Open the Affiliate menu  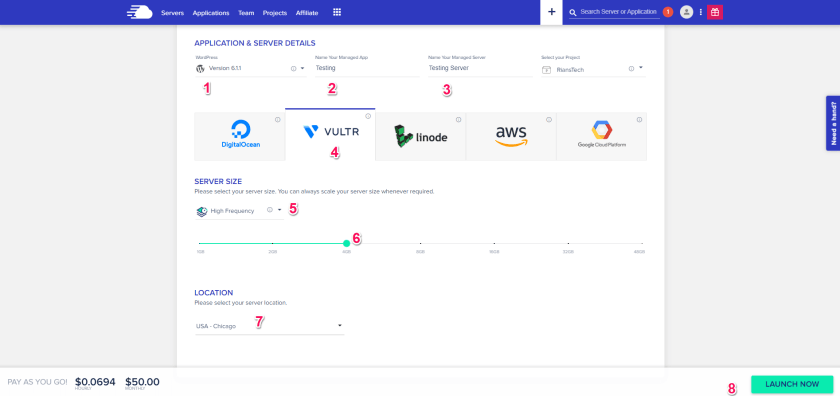pyautogui.click(x=307, y=13)
